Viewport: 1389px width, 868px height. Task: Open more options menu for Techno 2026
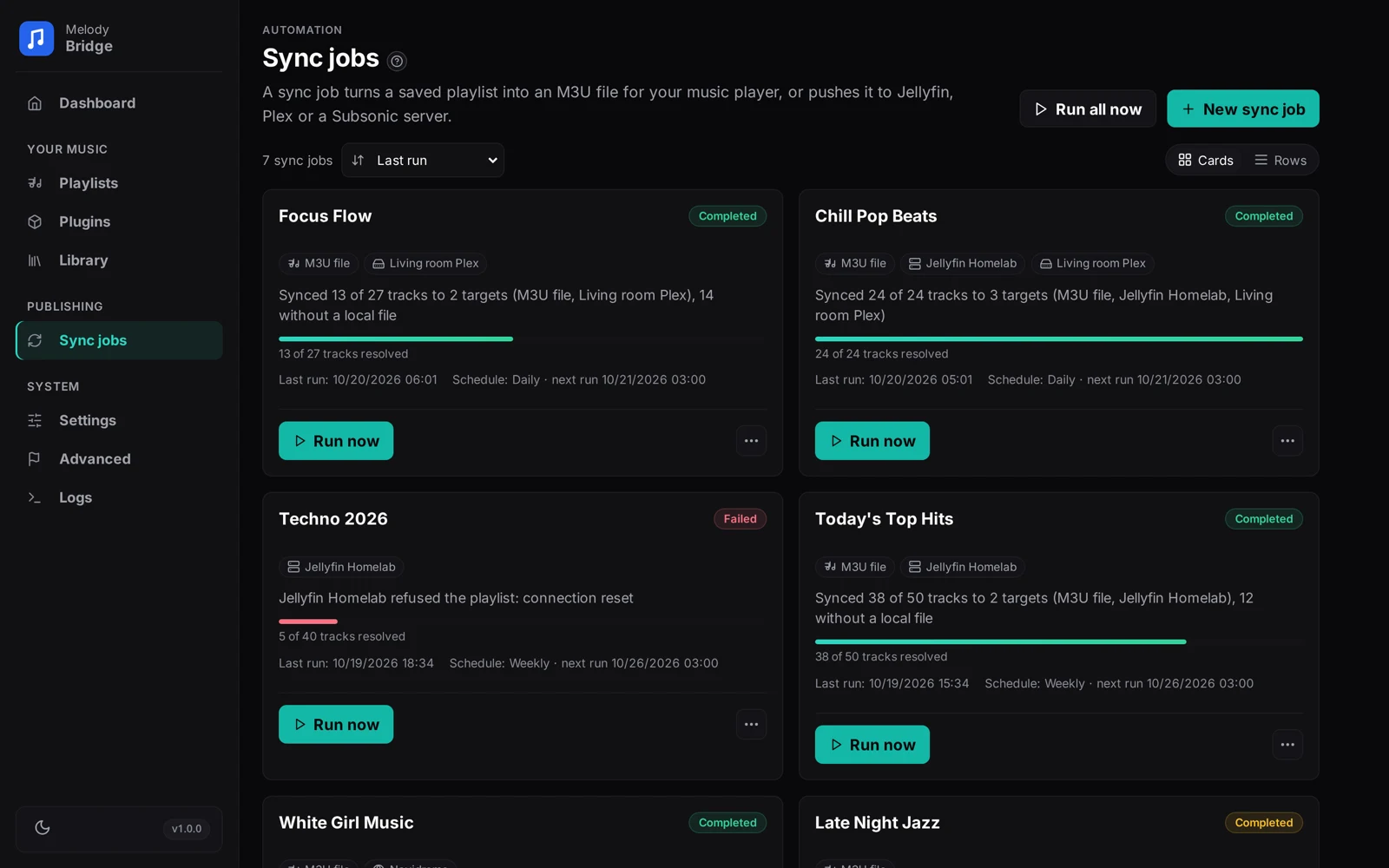[751, 725]
